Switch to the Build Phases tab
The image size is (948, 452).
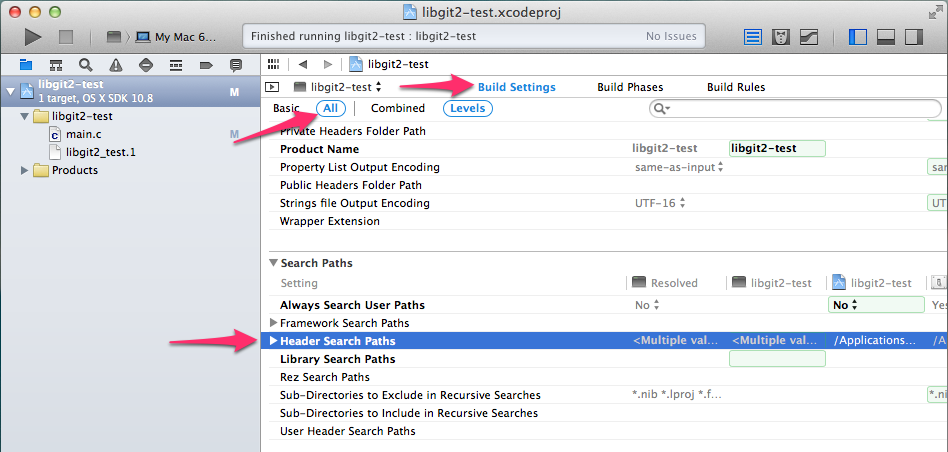pyautogui.click(x=630, y=87)
